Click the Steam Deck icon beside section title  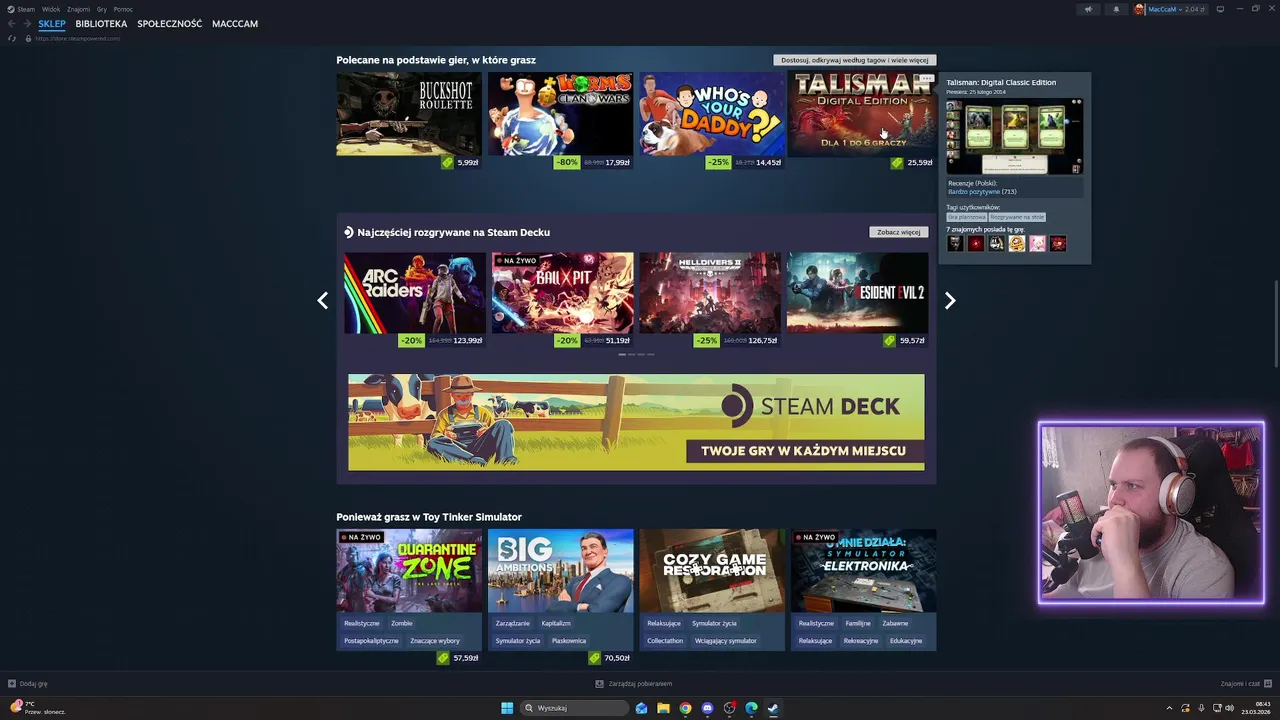pos(349,232)
